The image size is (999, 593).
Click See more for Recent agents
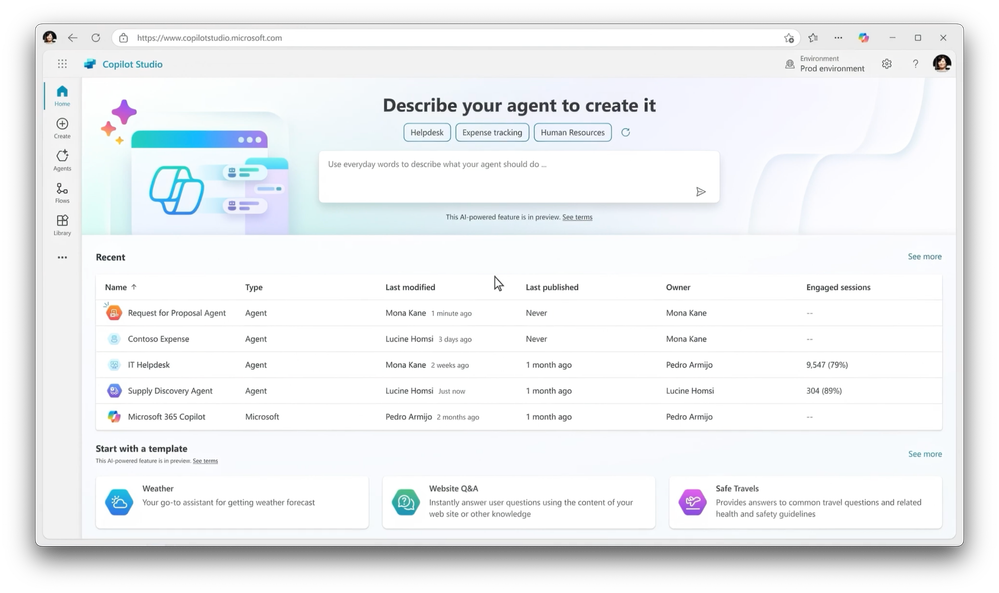(x=924, y=257)
